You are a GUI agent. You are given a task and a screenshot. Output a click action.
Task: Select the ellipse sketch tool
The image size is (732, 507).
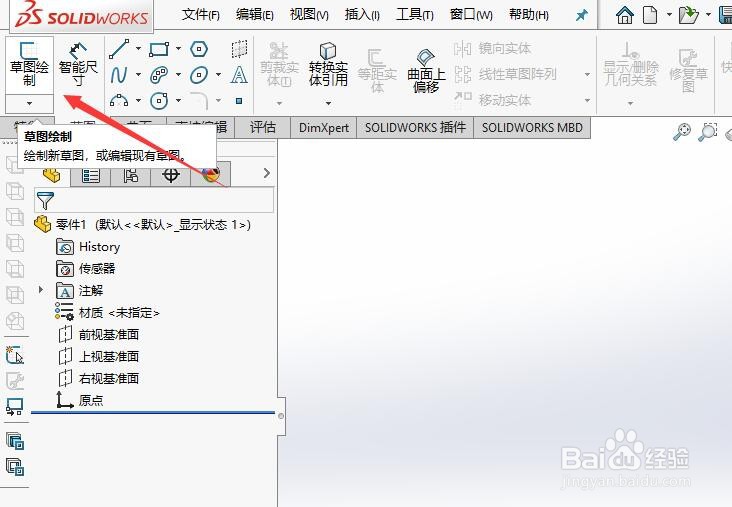coord(199,75)
